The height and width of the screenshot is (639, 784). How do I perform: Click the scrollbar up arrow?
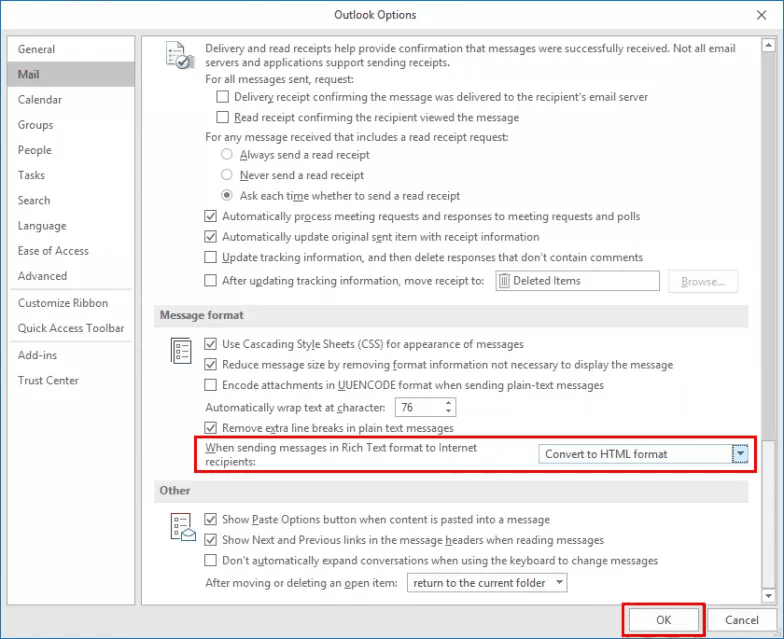coord(768,45)
